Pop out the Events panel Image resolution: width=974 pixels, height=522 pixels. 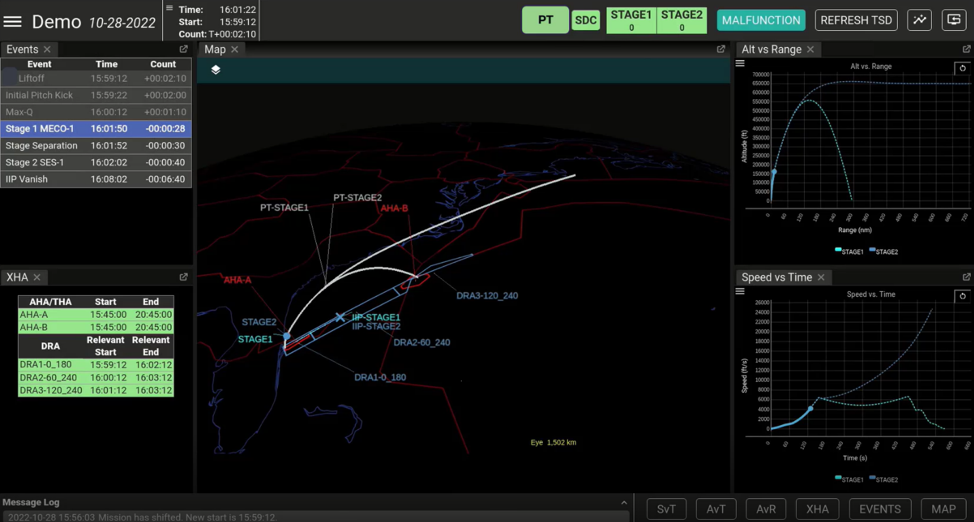(183, 49)
